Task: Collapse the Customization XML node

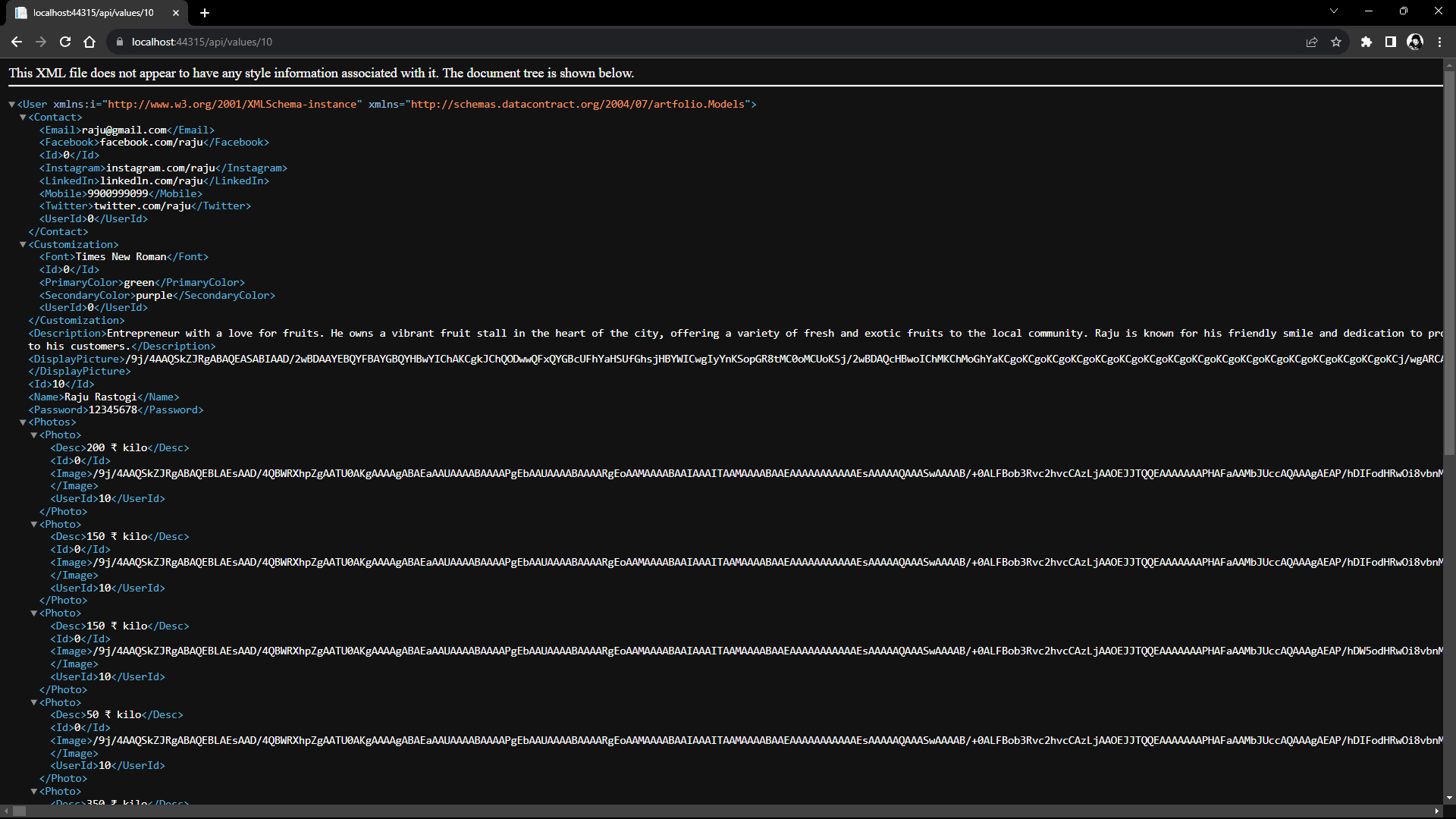Action: 23,245
